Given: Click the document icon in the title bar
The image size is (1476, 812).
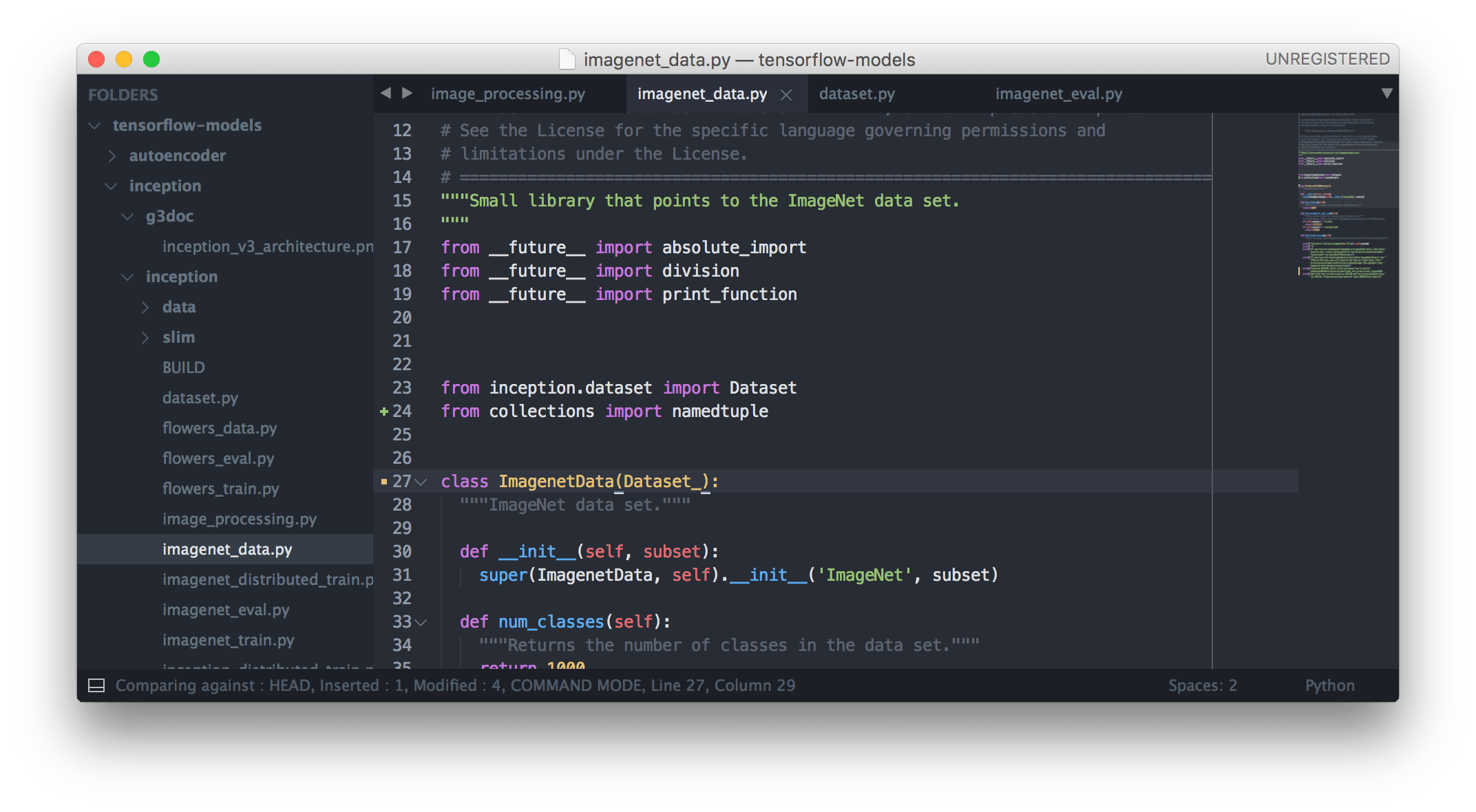Looking at the screenshot, I should 567,59.
